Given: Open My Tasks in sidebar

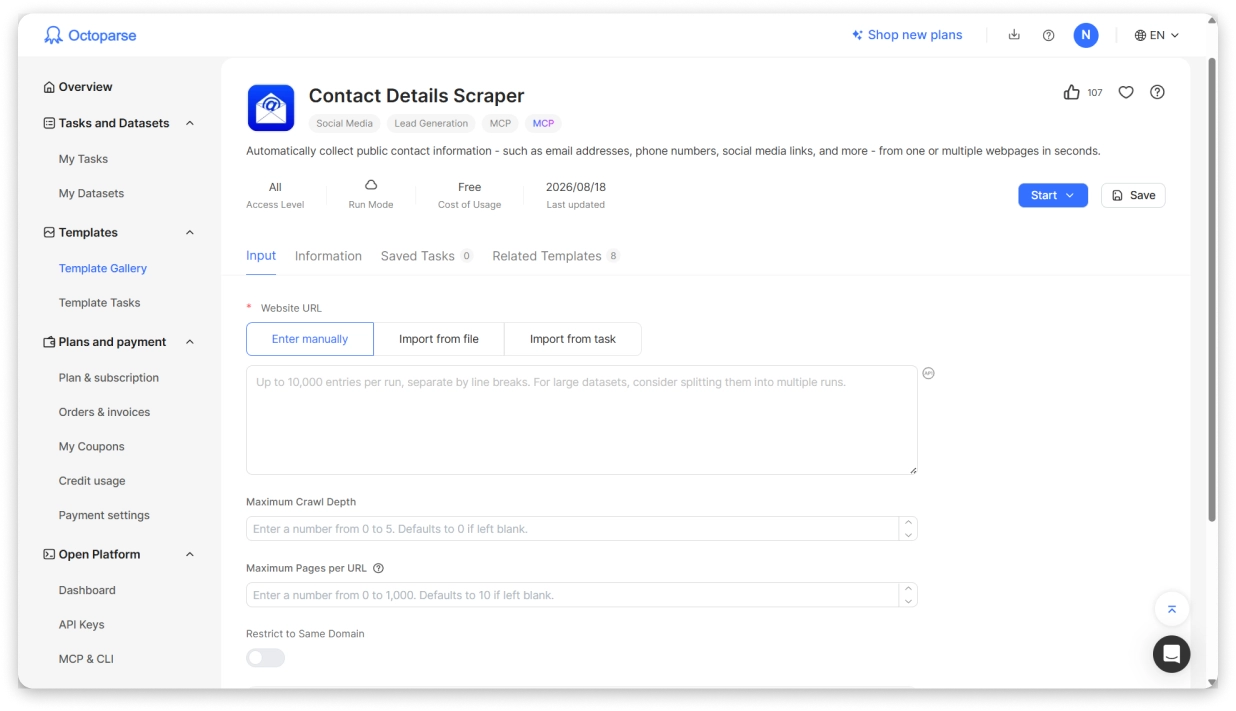Looking at the screenshot, I should click(x=83, y=159).
